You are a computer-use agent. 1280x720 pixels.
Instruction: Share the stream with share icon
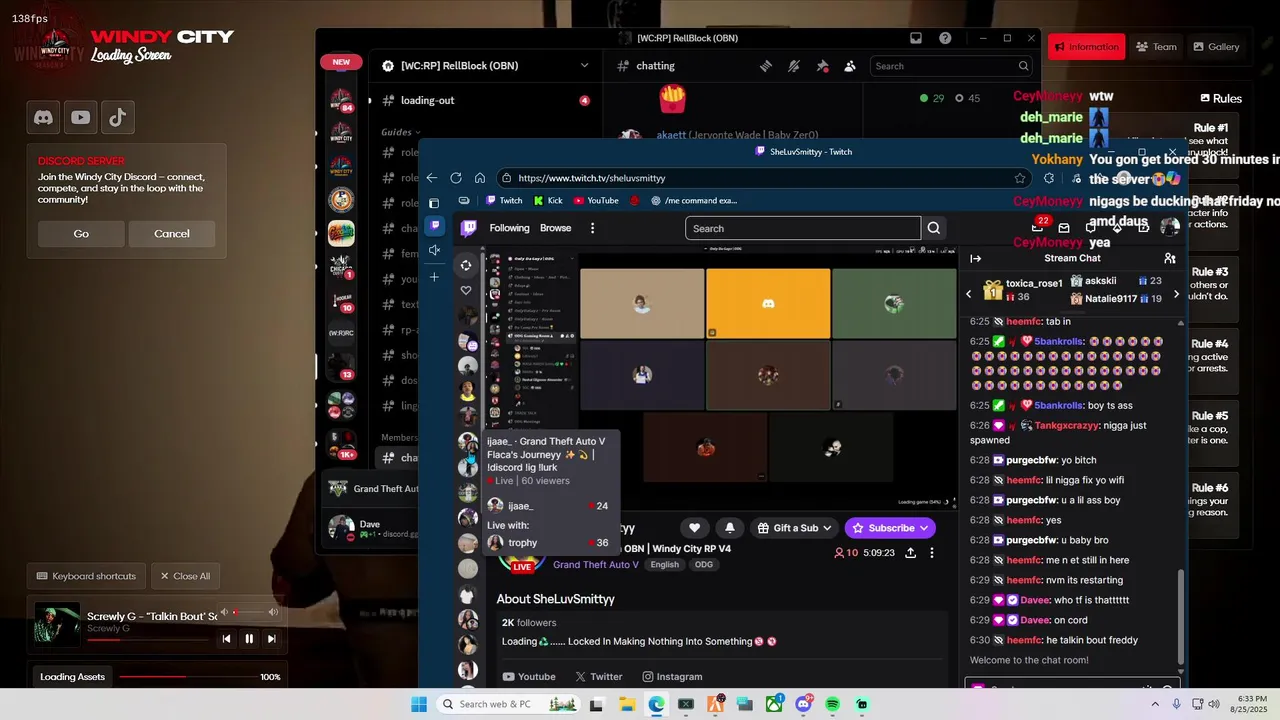pos(910,553)
